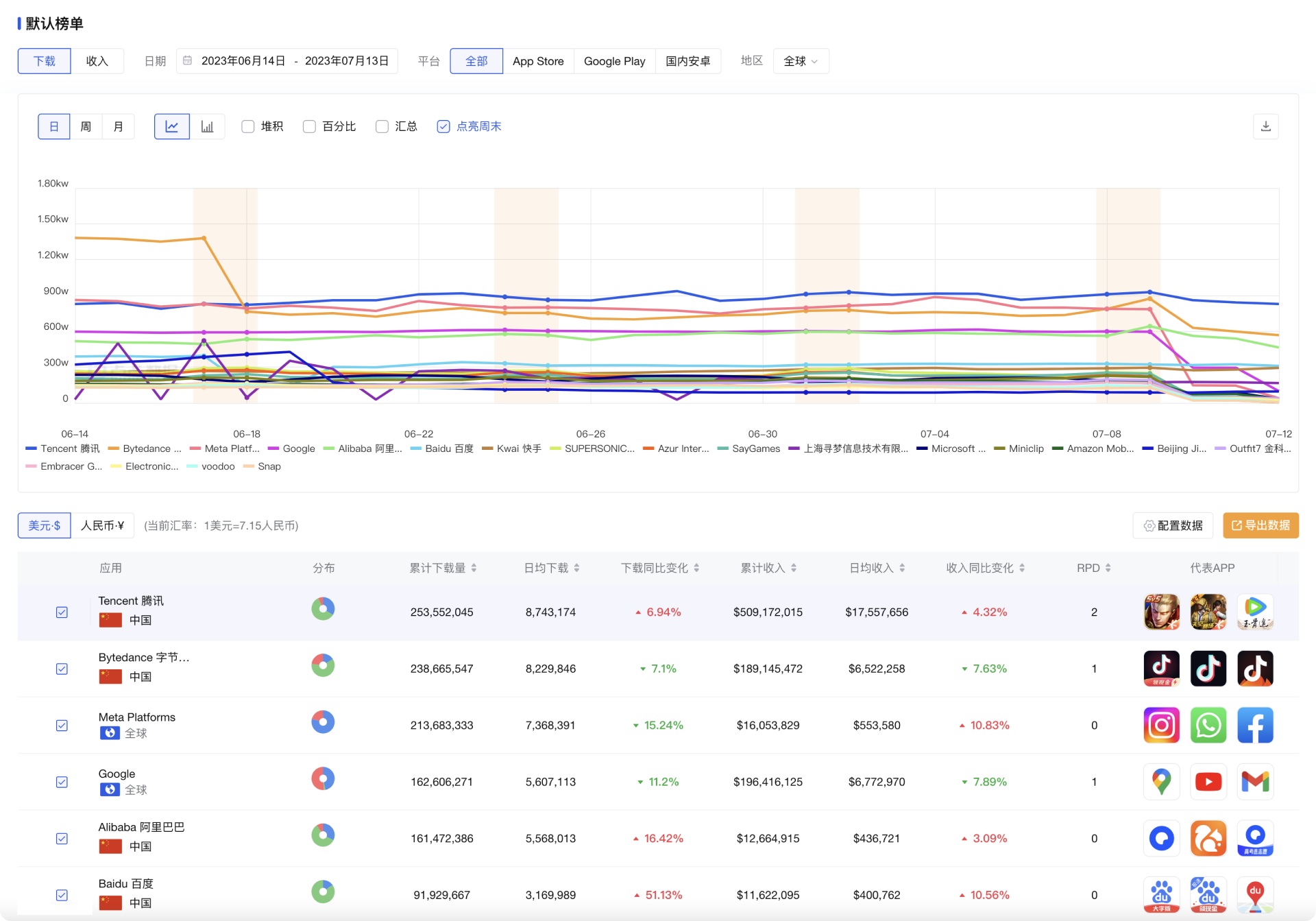This screenshot has height=921, width=1316.
Task: Switch granularity to 周
Action: click(86, 127)
